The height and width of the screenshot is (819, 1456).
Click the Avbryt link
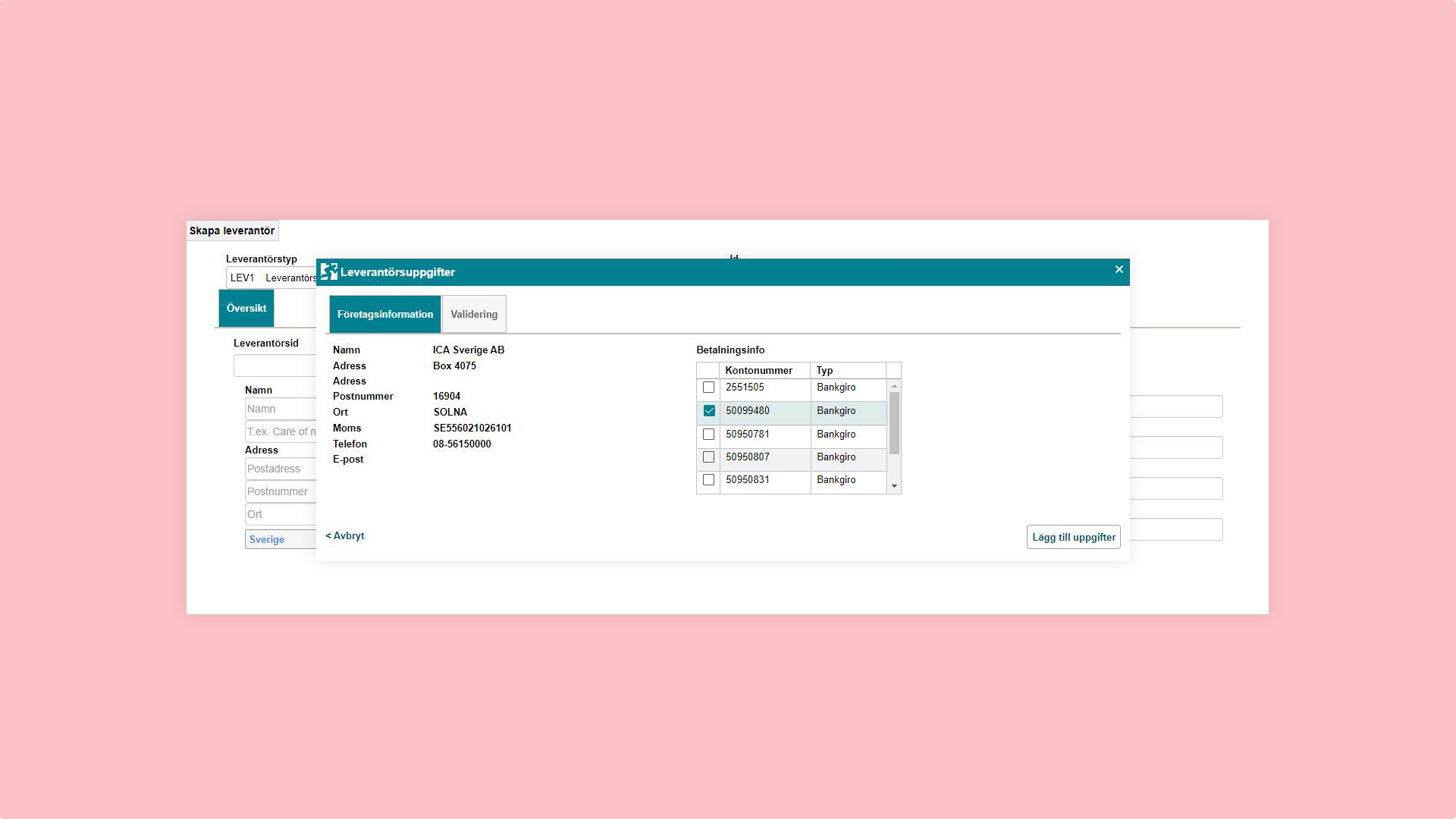tap(345, 535)
